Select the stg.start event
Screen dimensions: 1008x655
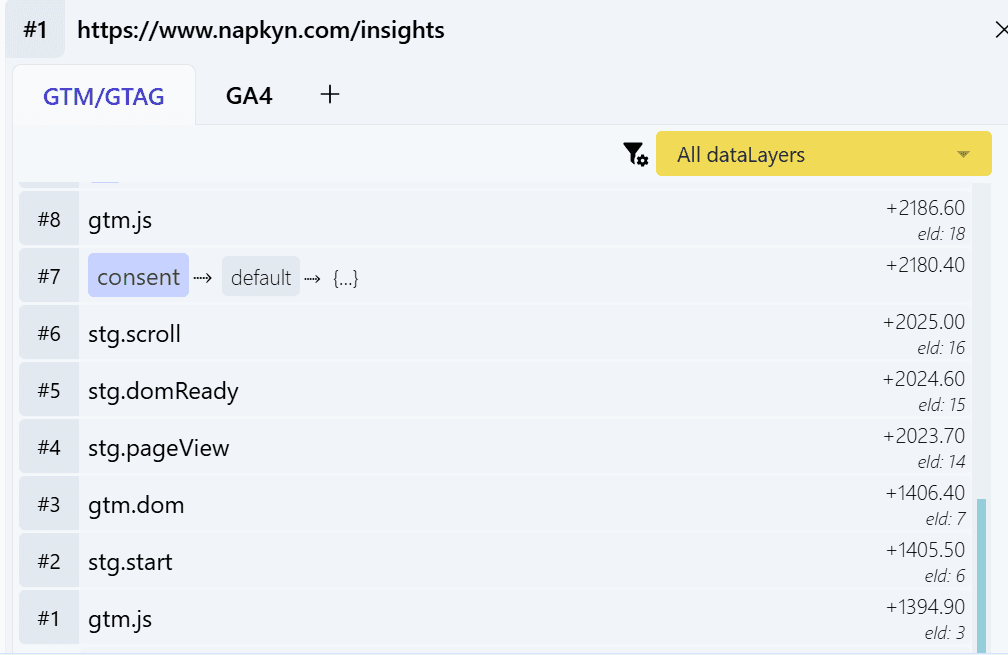click(x=130, y=561)
